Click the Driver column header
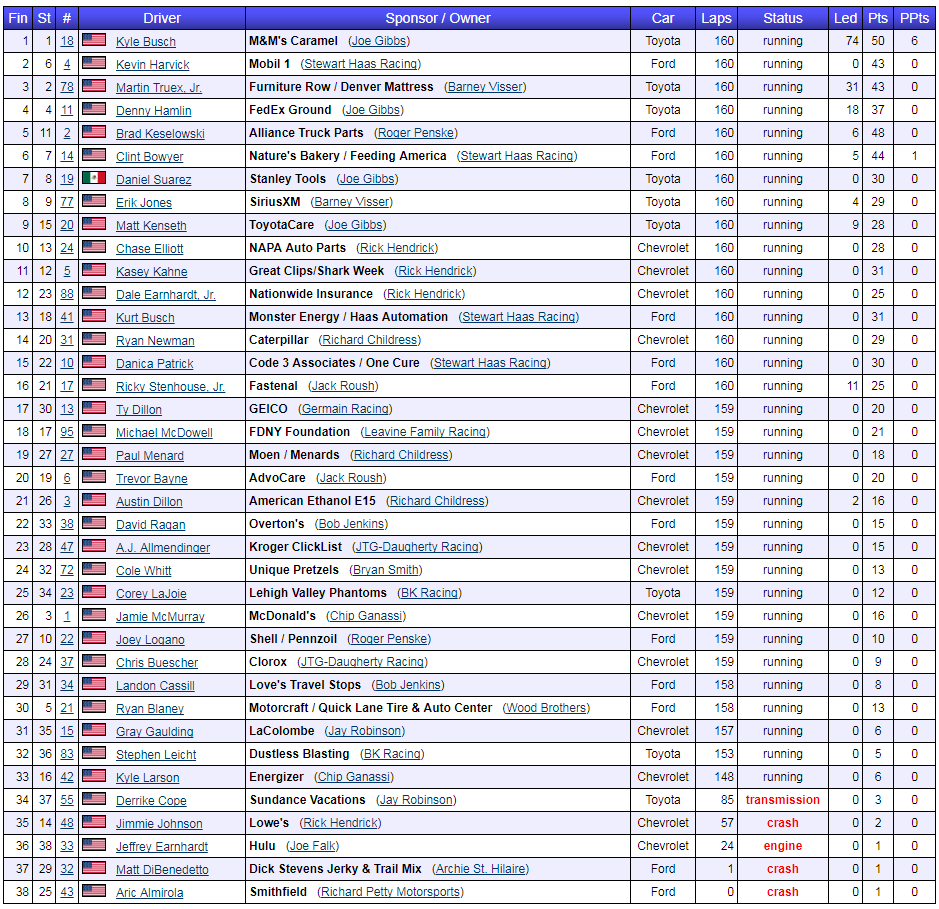Viewport: 939px width, 909px height. (162, 18)
